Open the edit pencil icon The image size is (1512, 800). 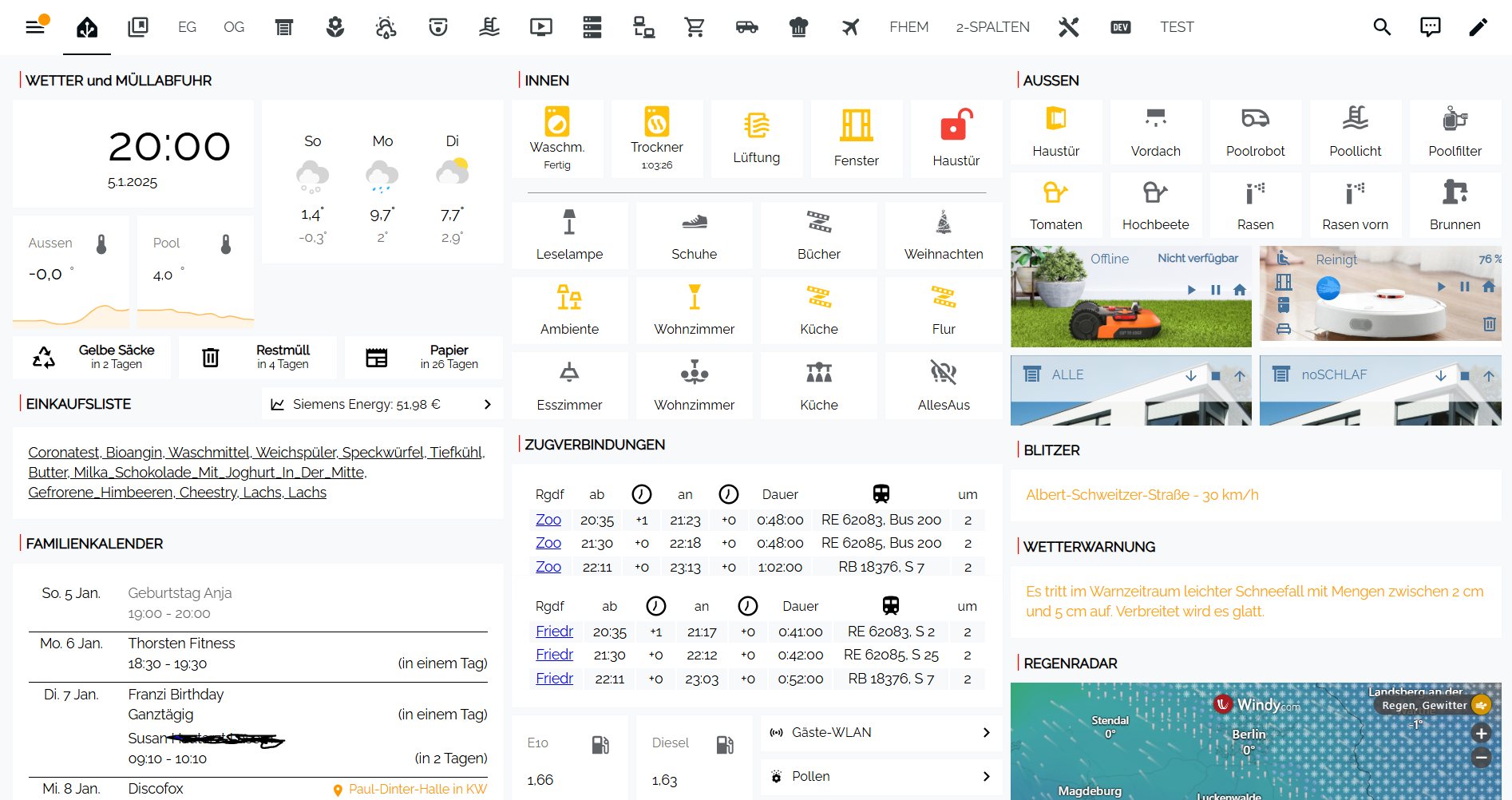pos(1478,27)
